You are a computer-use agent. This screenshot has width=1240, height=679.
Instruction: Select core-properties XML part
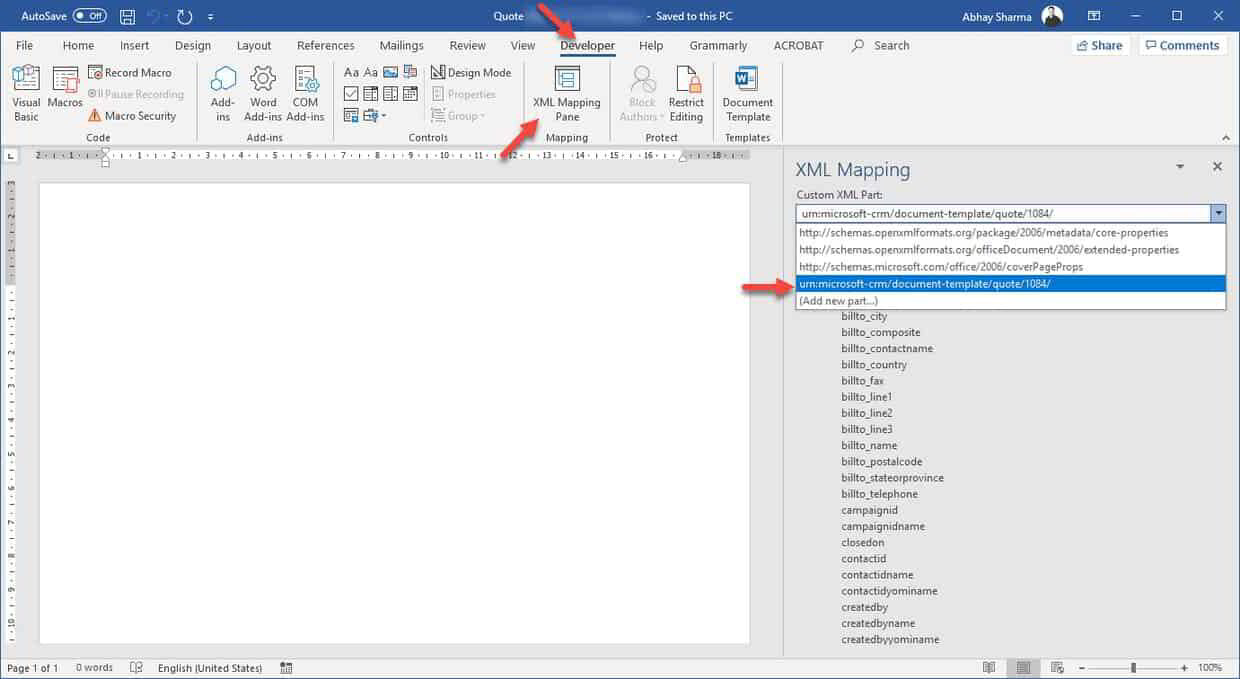coord(1011,233)
